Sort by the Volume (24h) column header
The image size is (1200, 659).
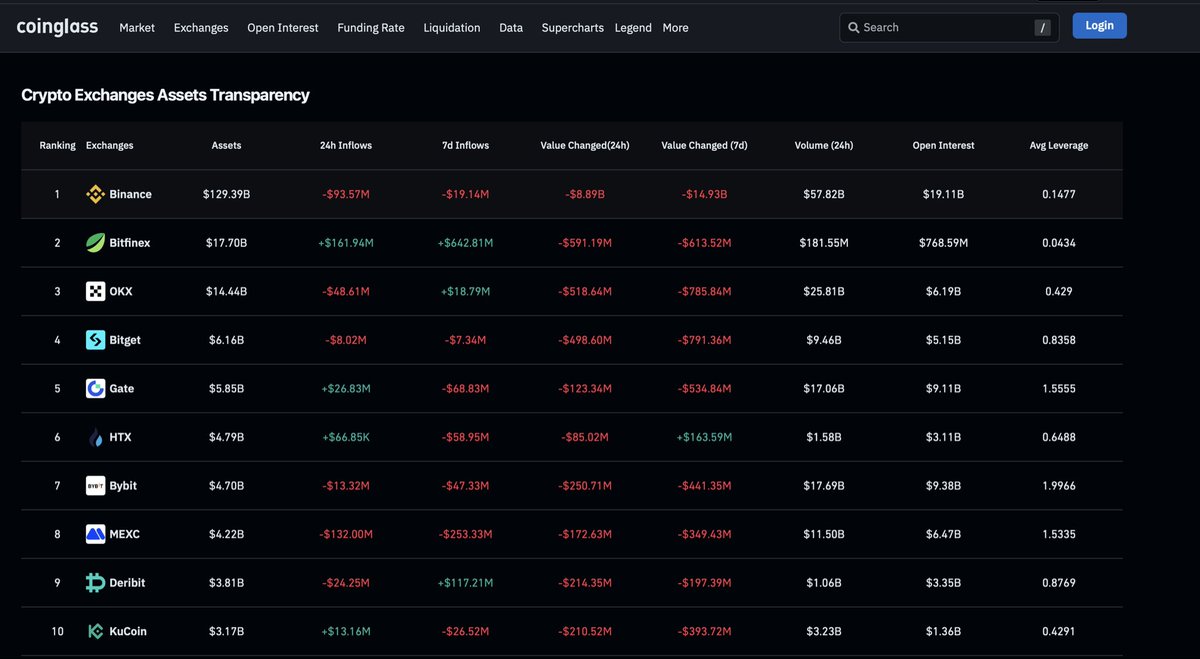824,146
